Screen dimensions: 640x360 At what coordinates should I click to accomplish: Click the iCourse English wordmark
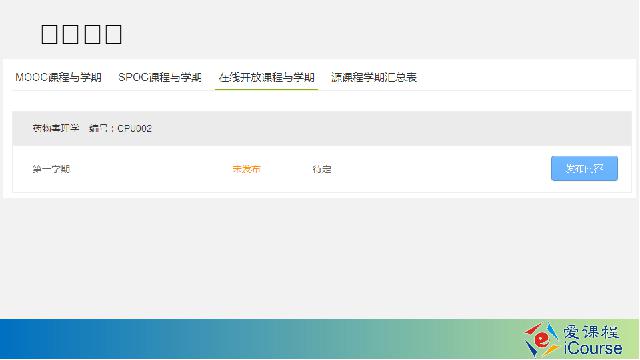pos(593,348)
